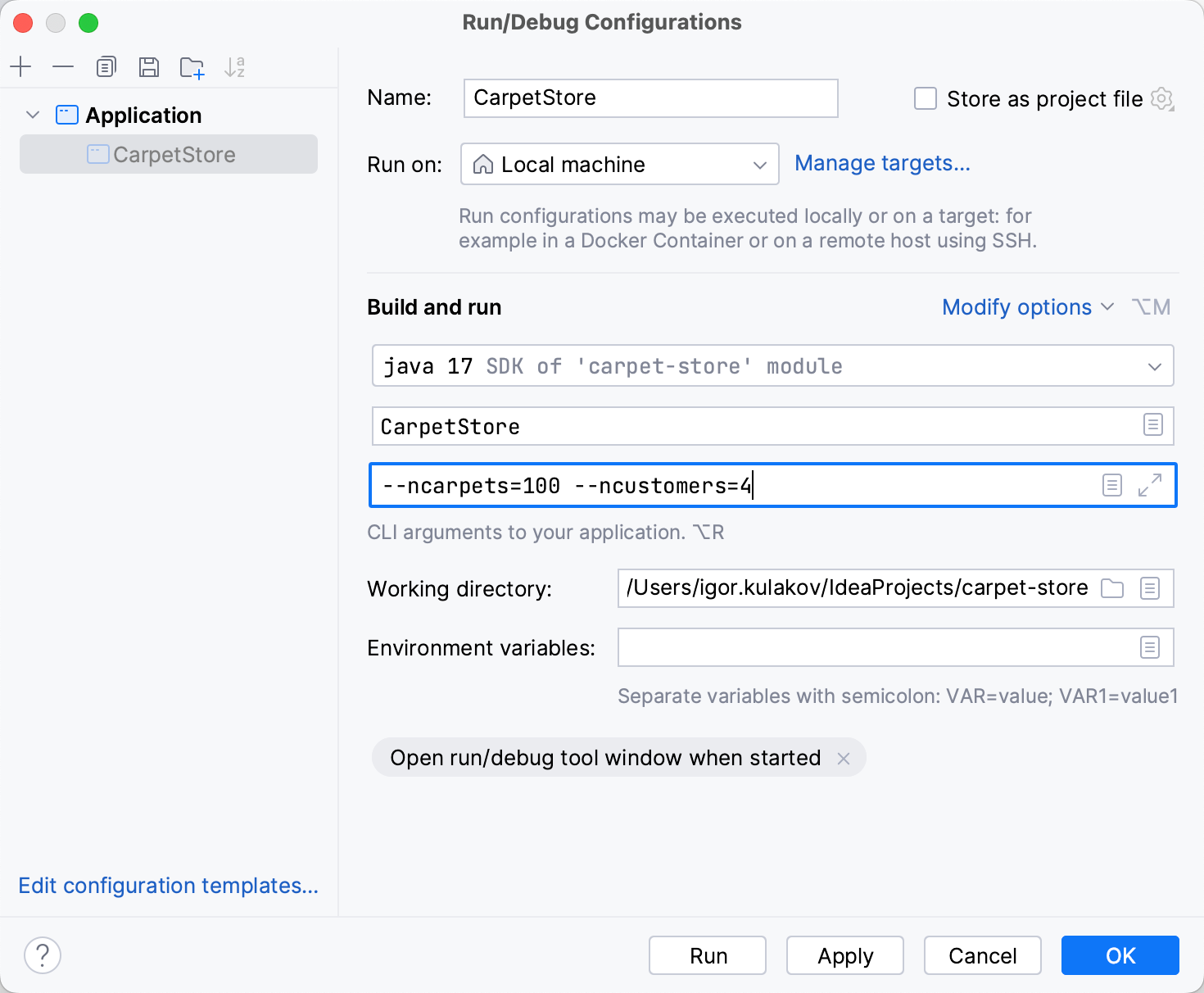The image size is (1204, 993).
Task: Sort configurations alphabetically using toolbar icon
Action: [234, 67]
